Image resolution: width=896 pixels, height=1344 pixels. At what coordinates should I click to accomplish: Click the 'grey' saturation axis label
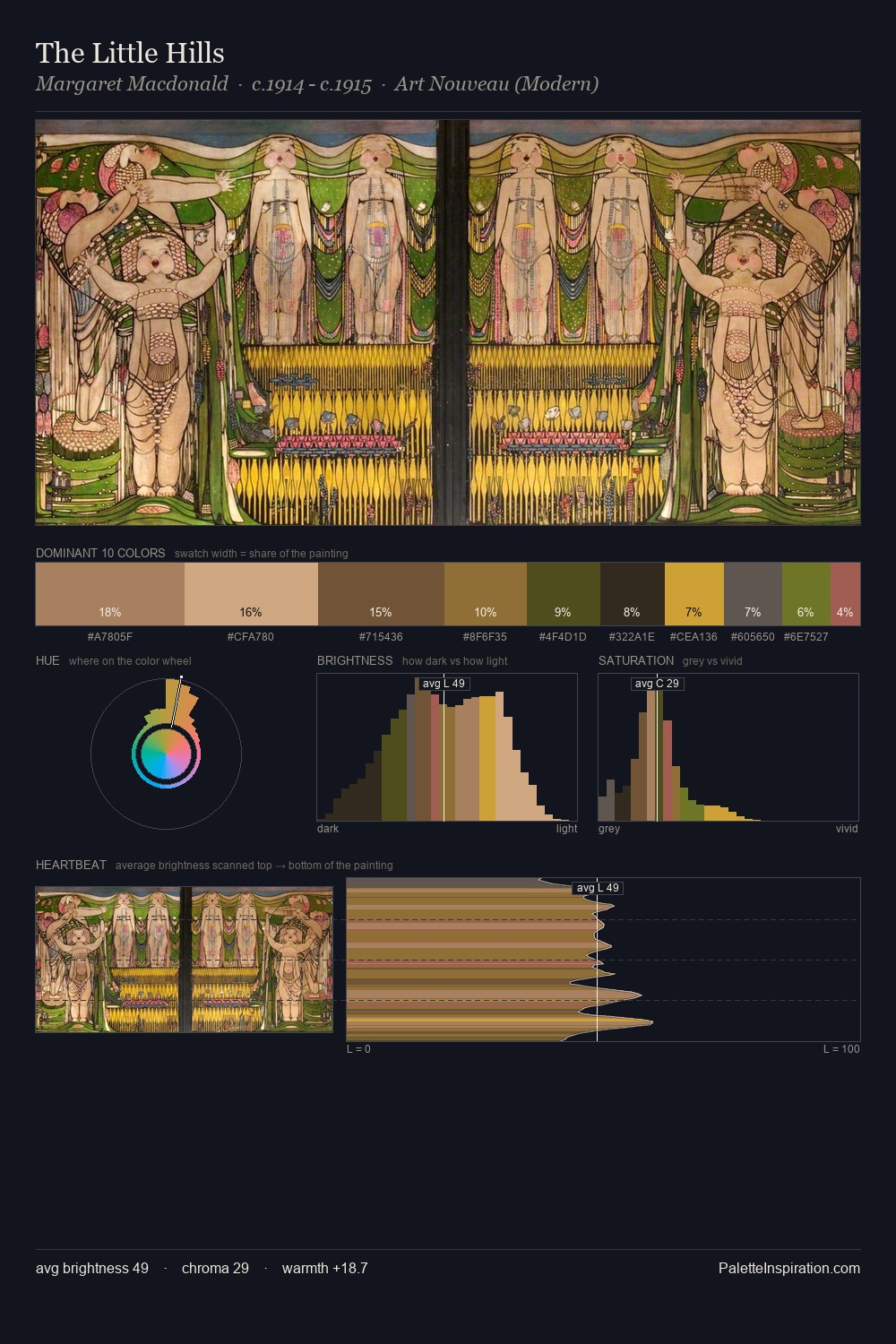[609, 829]
